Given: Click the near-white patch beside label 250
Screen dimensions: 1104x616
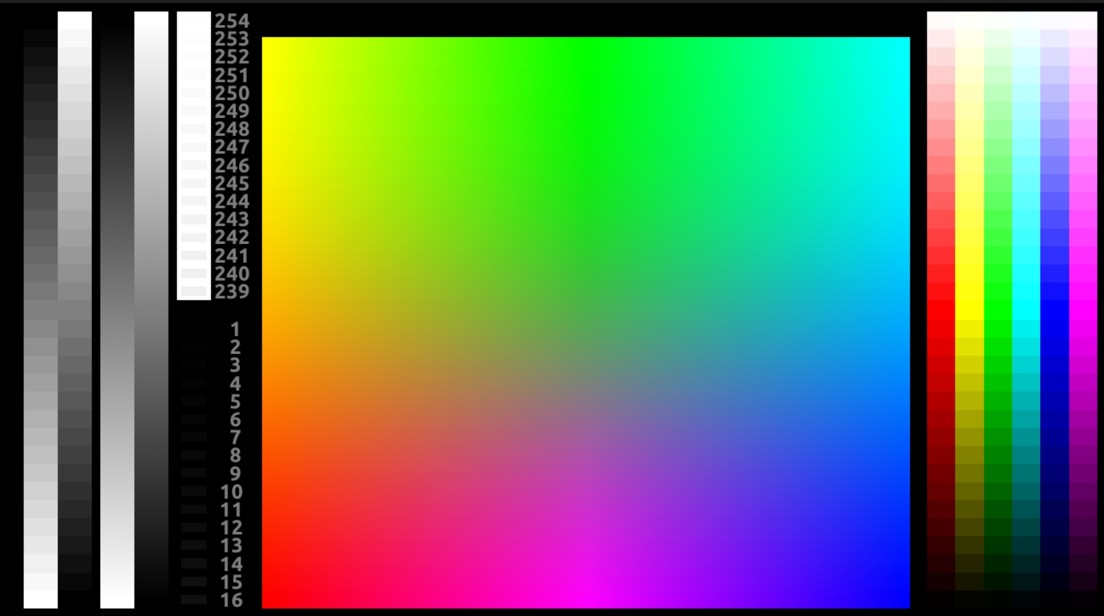Looking at the screenshot, I should [194, 93].
